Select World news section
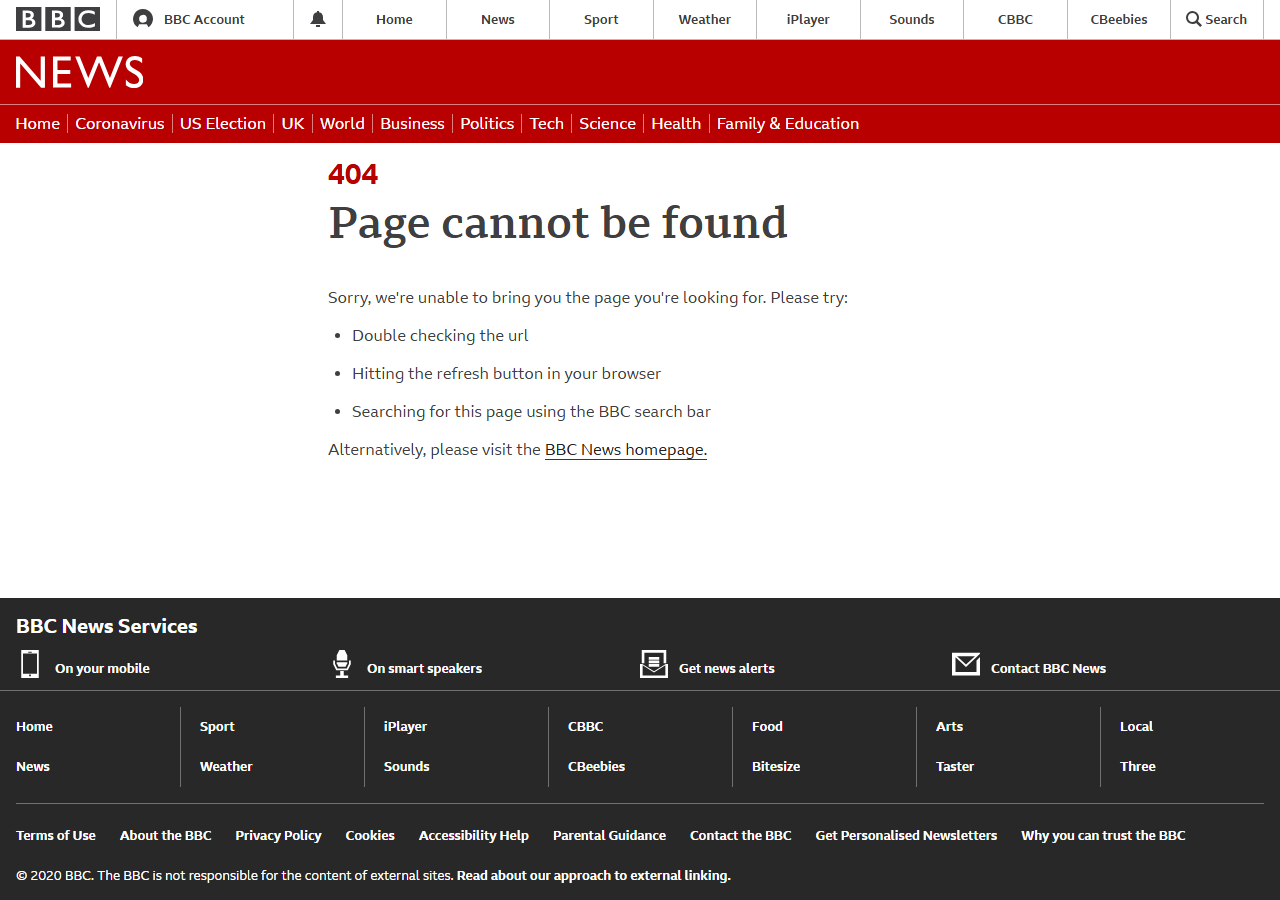1280x900 pixels. (342, 123)
